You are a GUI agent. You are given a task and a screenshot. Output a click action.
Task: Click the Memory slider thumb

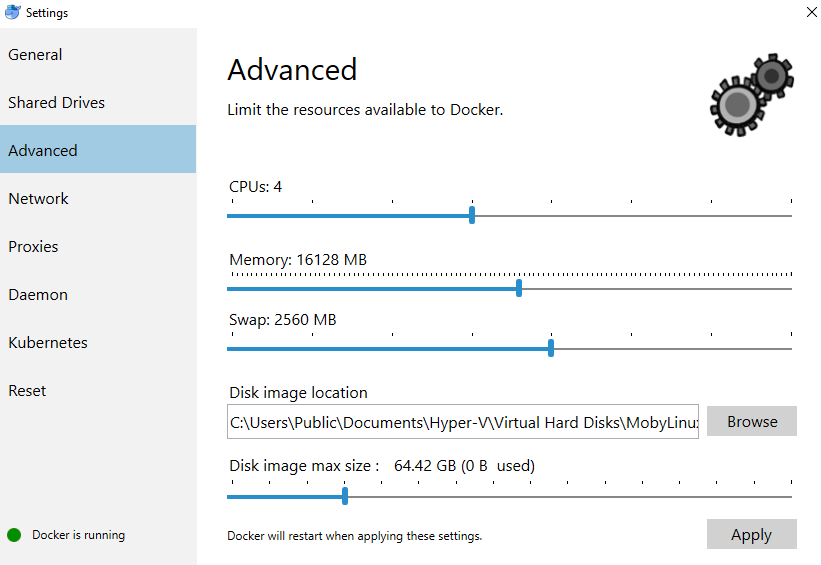pyautogui.click(x=519, y=288)
